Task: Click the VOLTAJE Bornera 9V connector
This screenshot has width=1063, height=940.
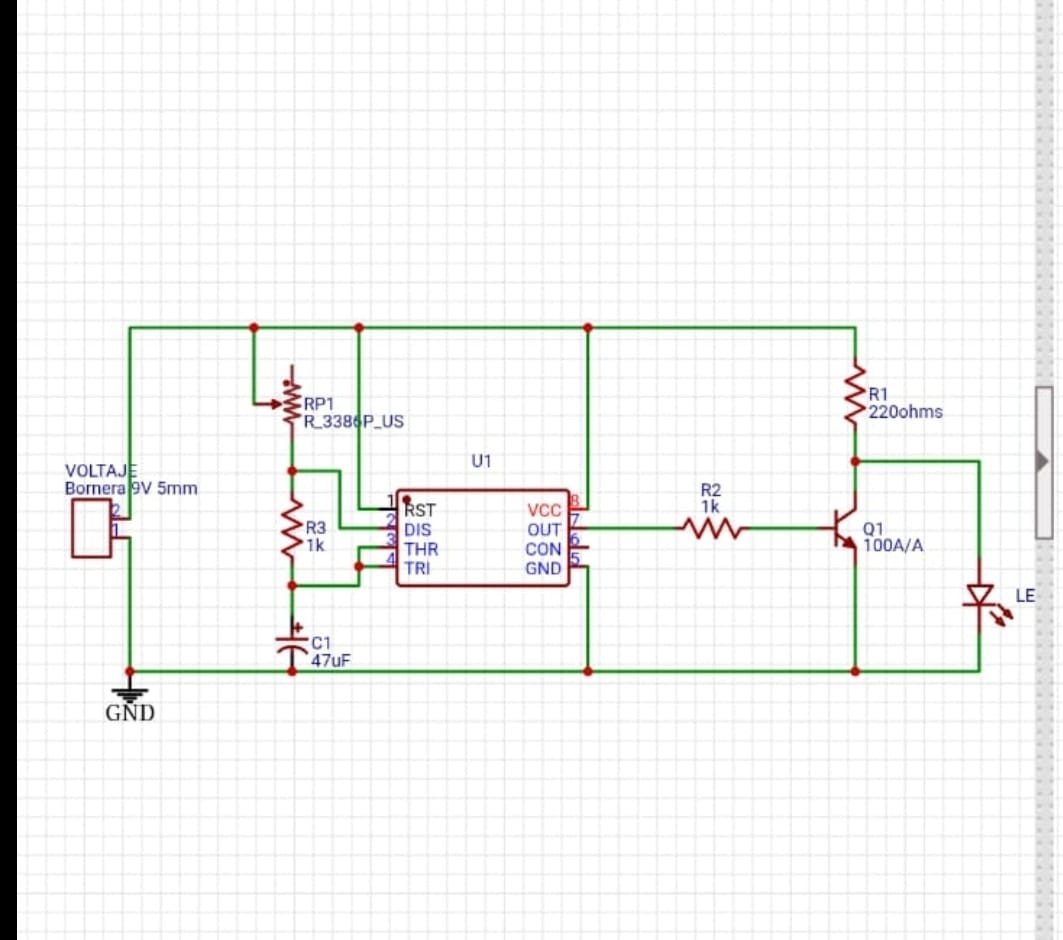Action: pos(90,528)
